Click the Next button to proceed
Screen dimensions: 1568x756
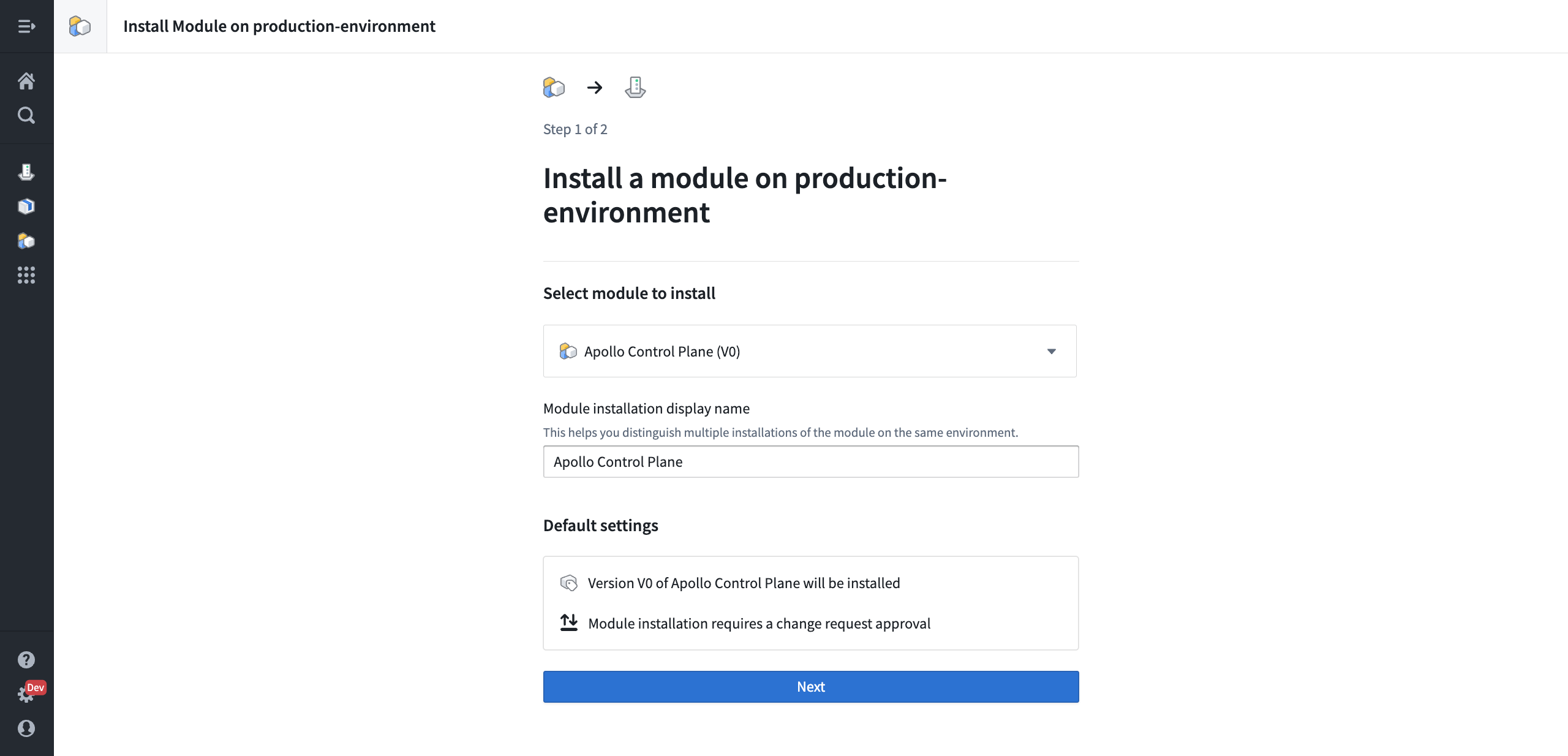point(811,687)
